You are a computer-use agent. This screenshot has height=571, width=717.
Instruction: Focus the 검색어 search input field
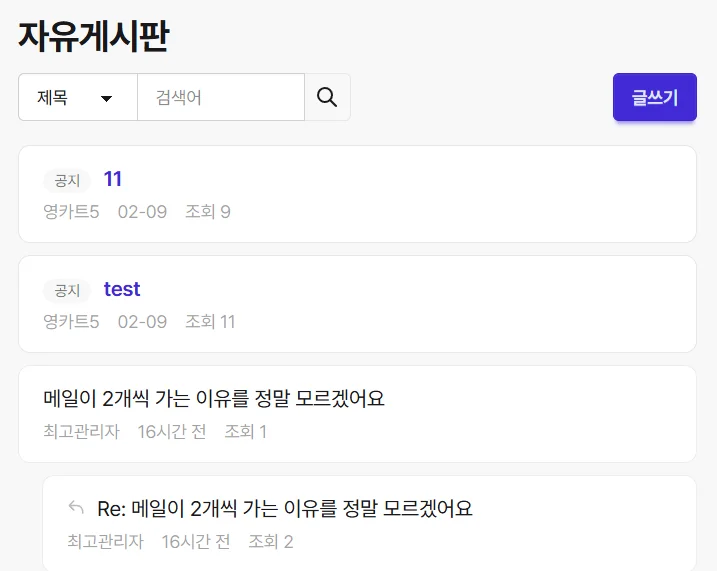click(221, 97)
